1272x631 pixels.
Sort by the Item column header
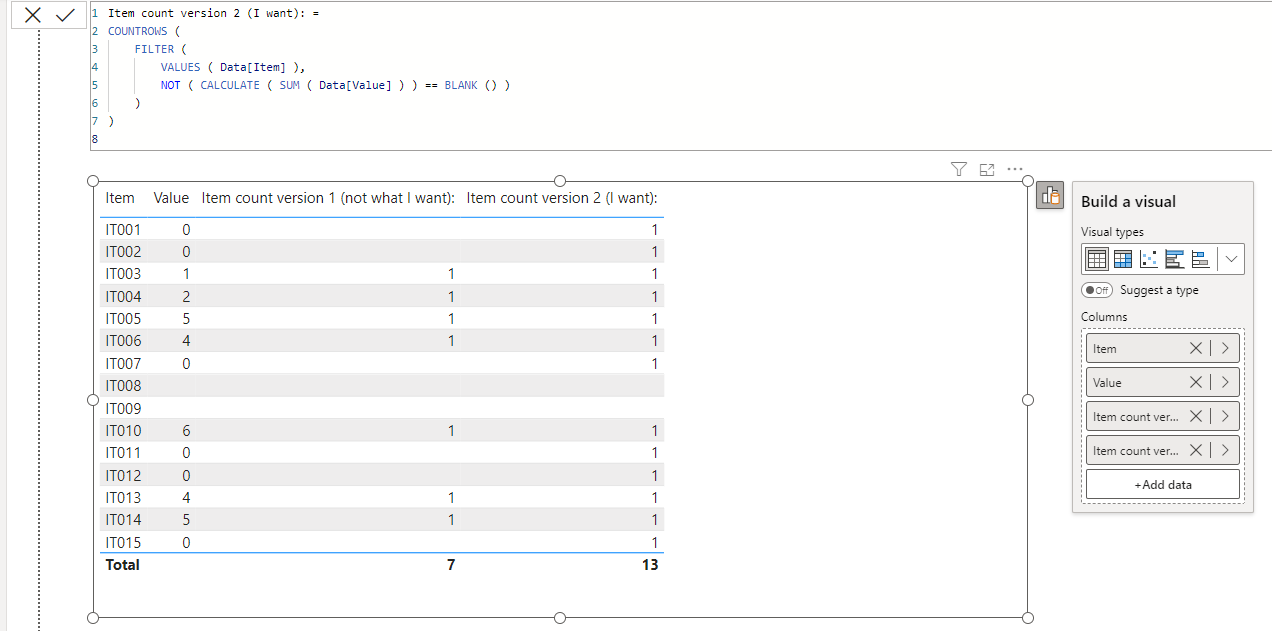(120, 198)
